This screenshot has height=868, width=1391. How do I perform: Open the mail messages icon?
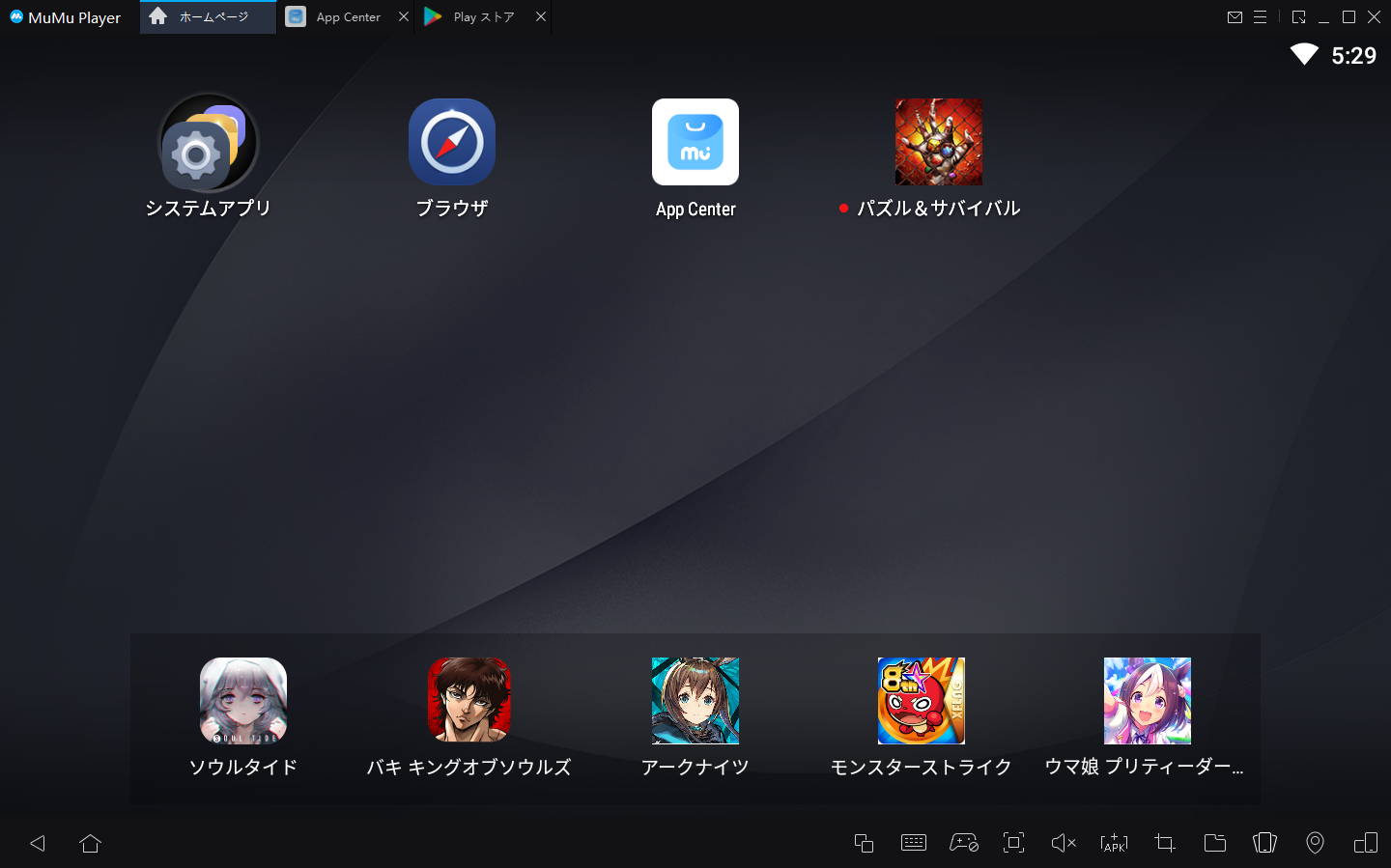[1235, 16]
